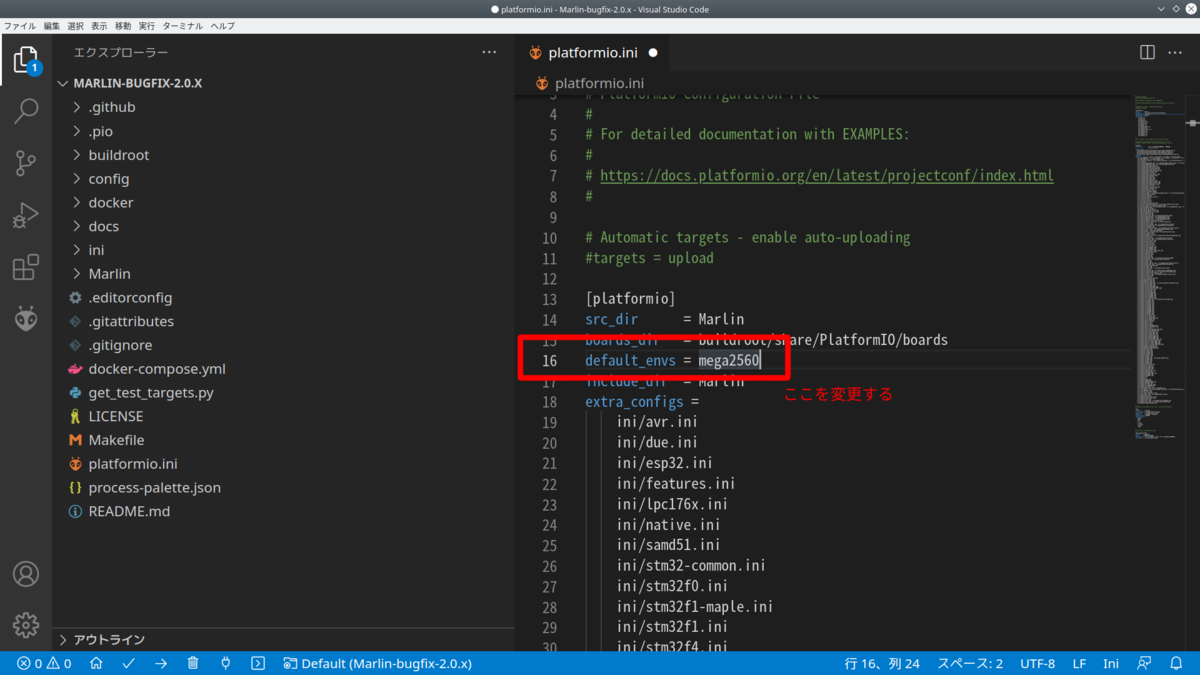Place cursor on ini/esp32.ini line
The image size is (1200, 675).
pos(664,463)
